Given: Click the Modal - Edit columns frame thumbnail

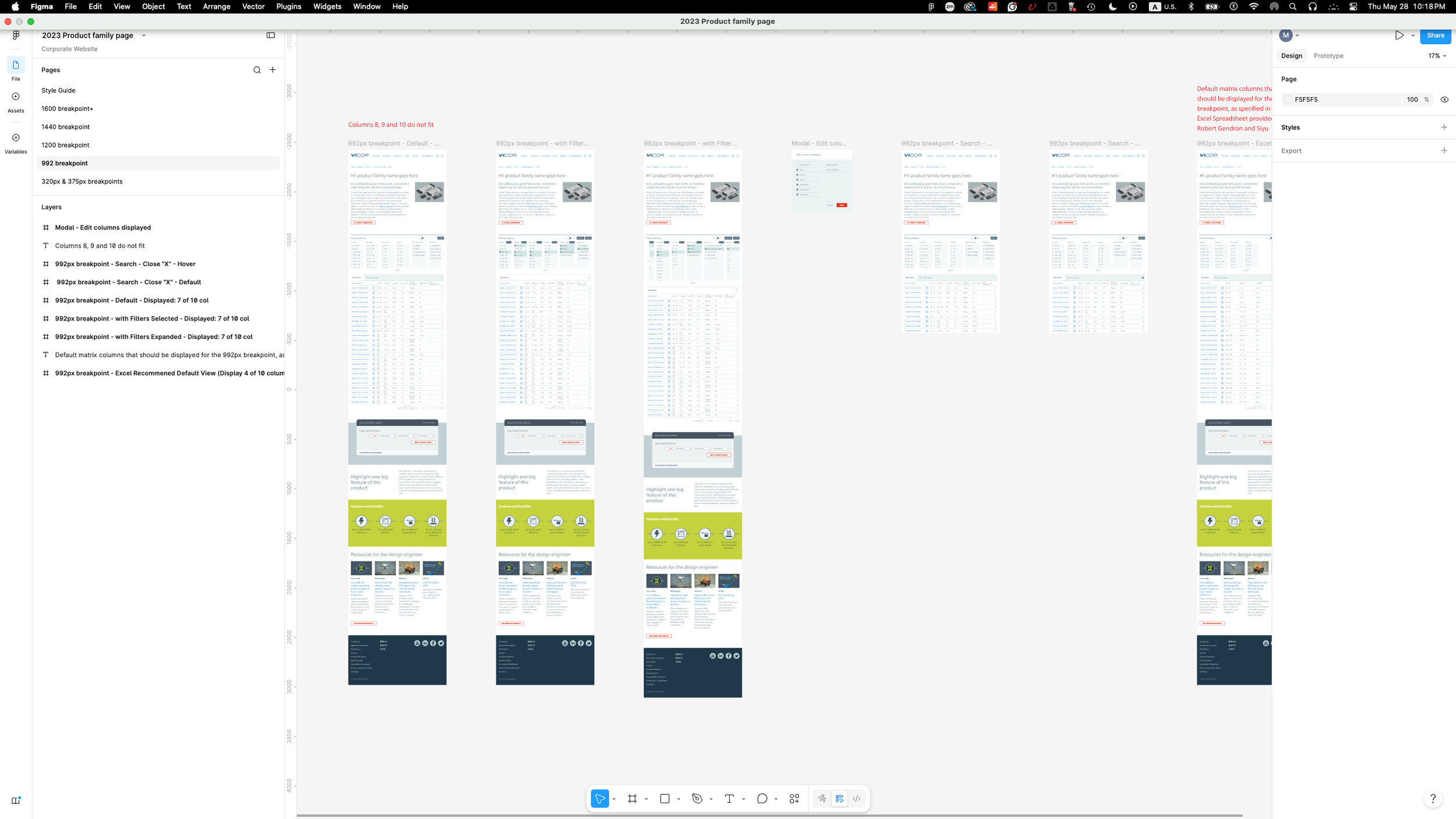Looking at the screenshot, I should tap(821, 181).
